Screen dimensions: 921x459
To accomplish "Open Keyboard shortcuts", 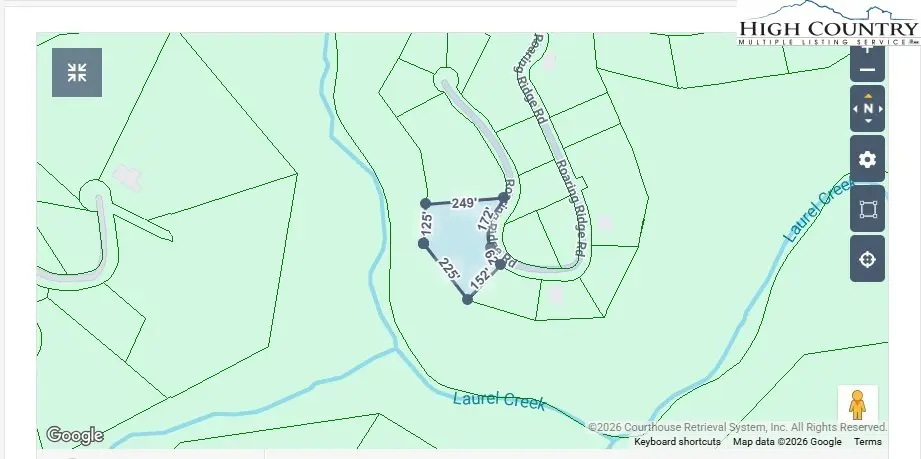I will [677, 442].
